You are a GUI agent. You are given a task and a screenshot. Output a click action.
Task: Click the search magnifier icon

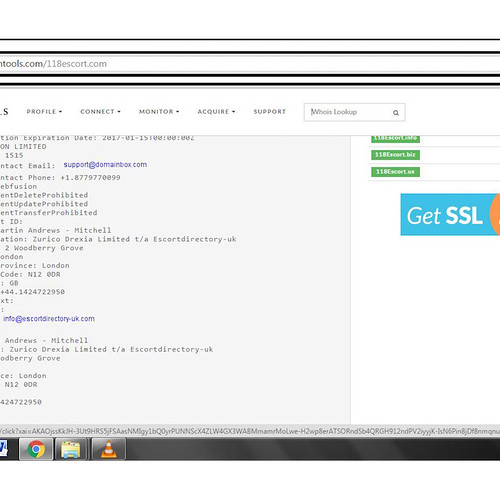point(396,113)
